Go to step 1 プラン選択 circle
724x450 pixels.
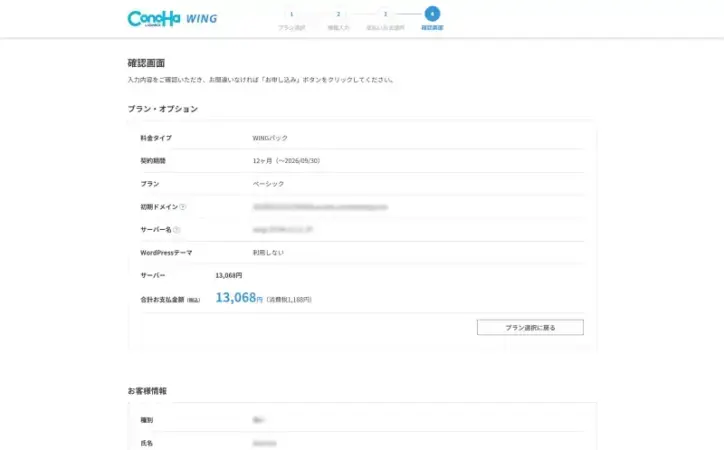coord(291,14)
